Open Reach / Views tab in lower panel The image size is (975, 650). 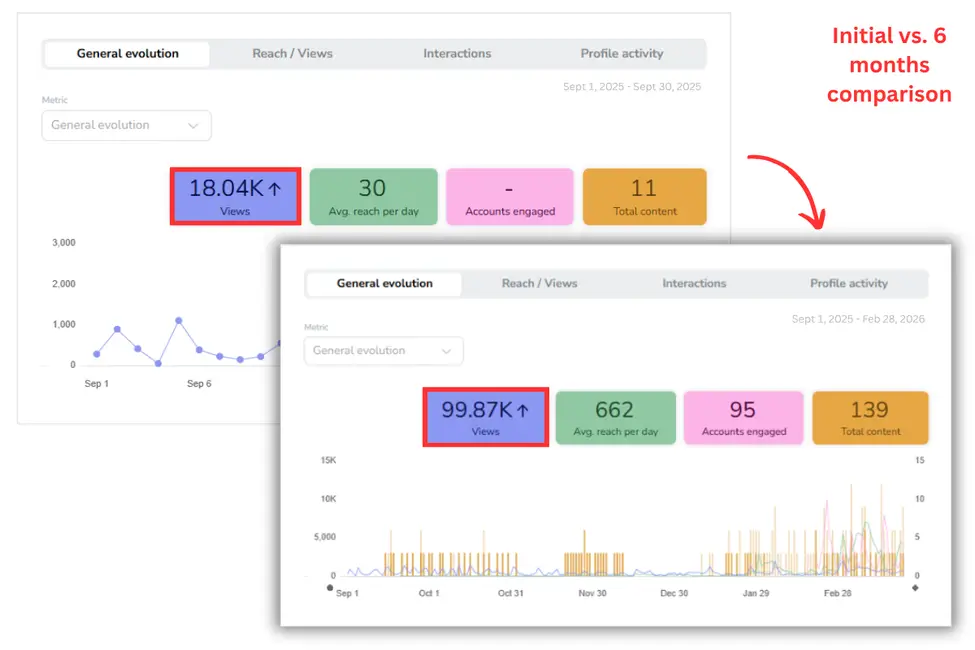pyautogui.click(x=539, y=284)
